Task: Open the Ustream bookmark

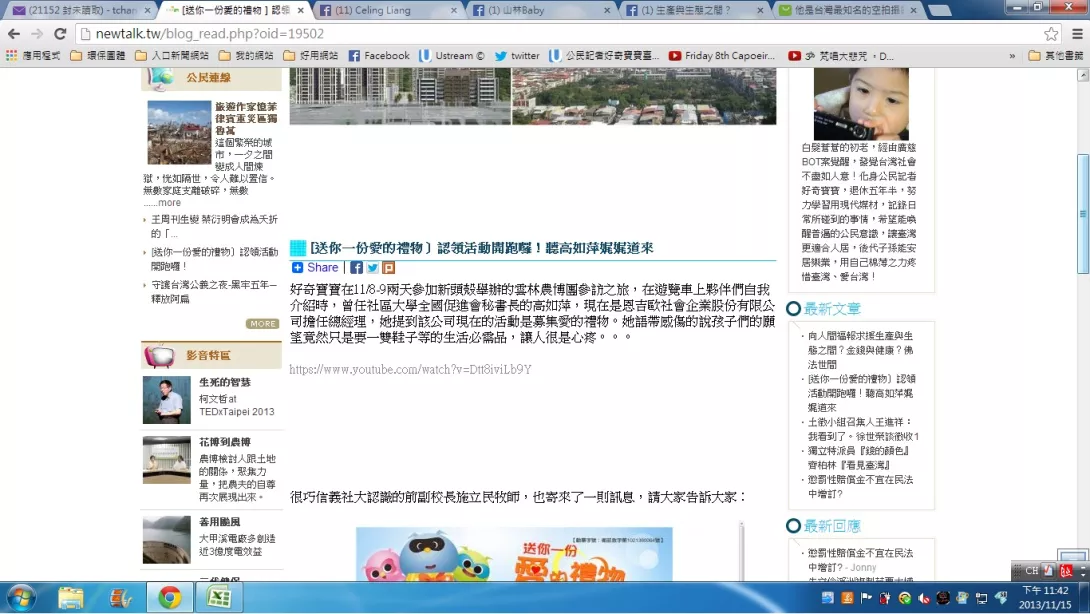Action: coord(452,56)
